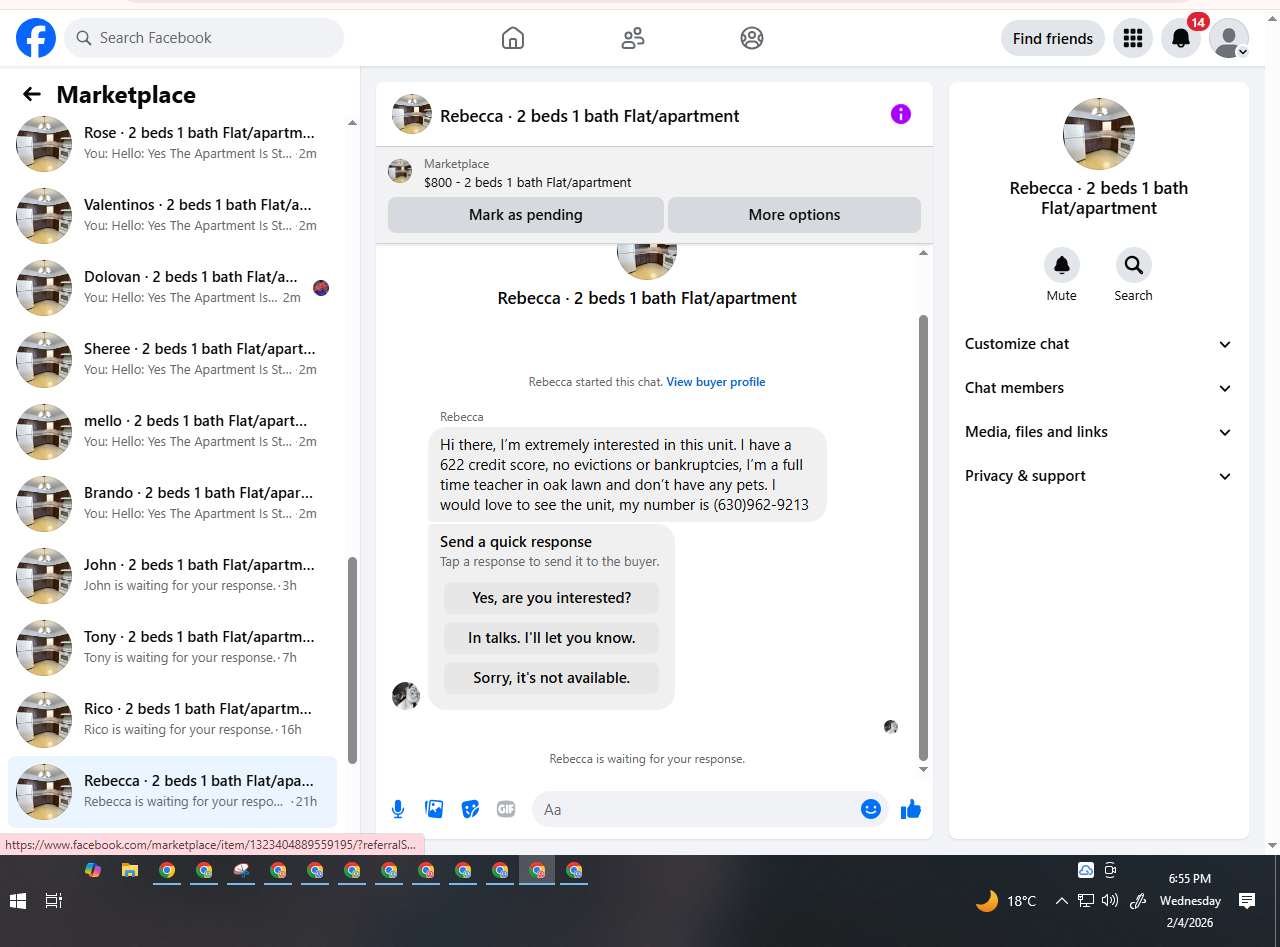
Task: Send quick response "Yes, are you interested?"
Action: click(x=552, y=598)
